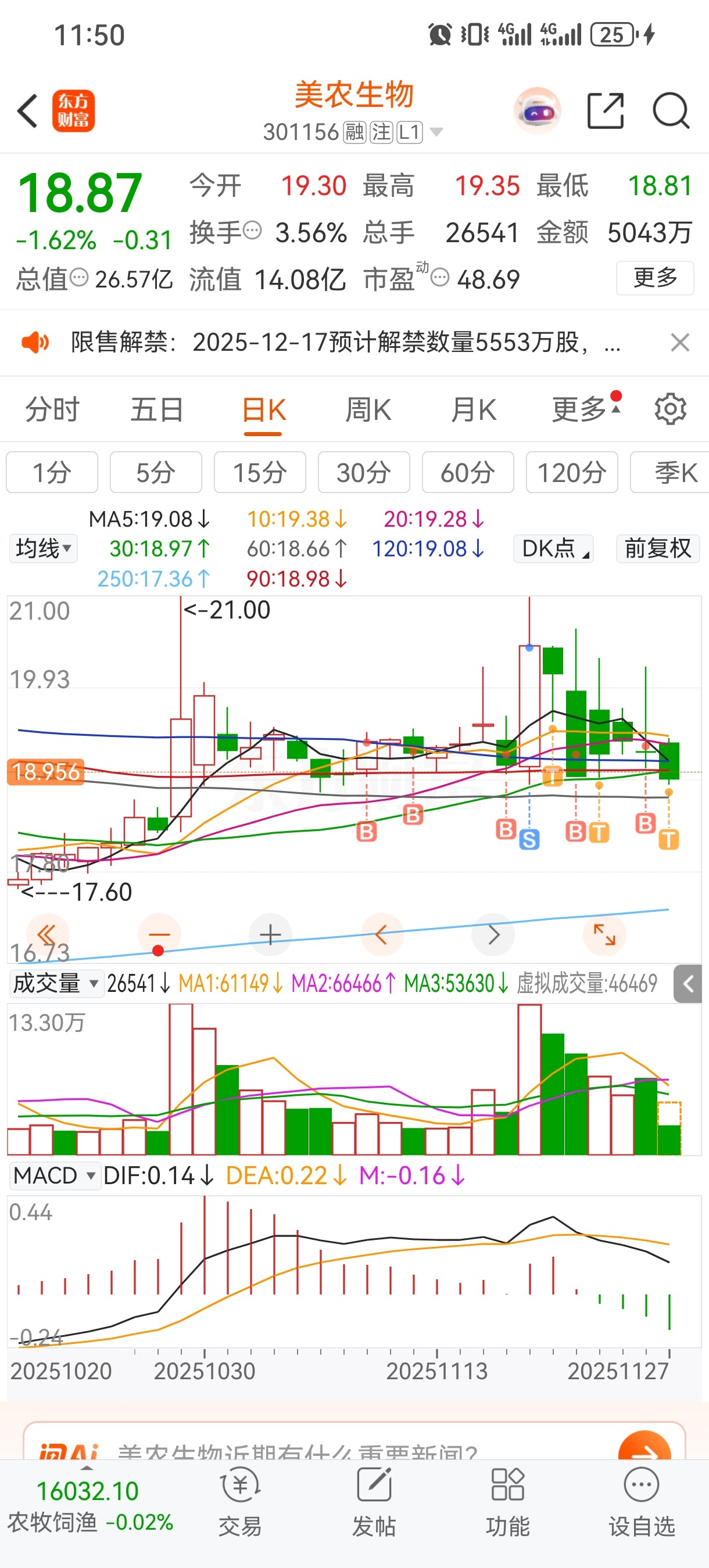Expand chart to fullscreen icon
709x1568 pixels.
tap(605, 934)
